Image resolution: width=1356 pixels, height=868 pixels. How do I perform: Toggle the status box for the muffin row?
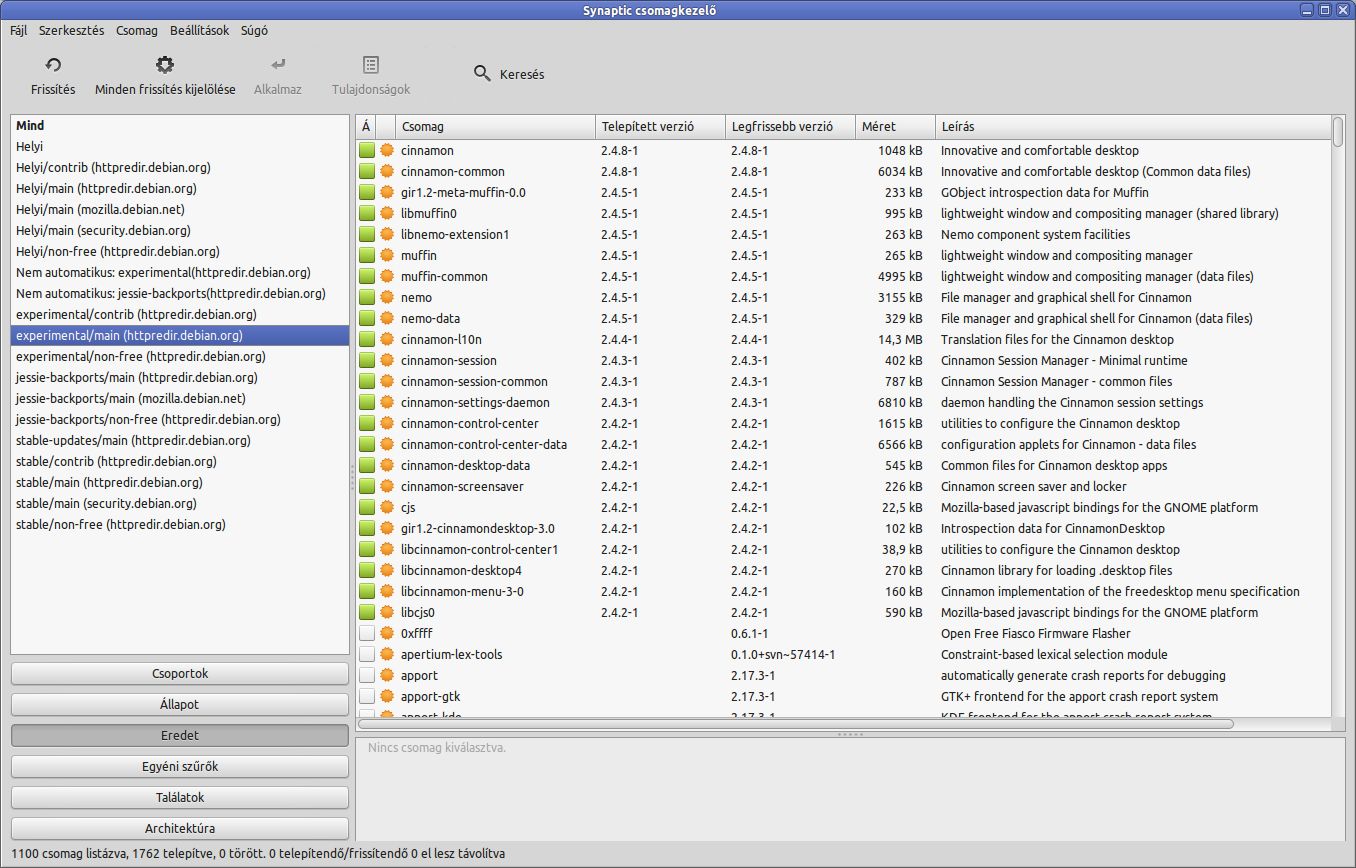pos(367,255)
